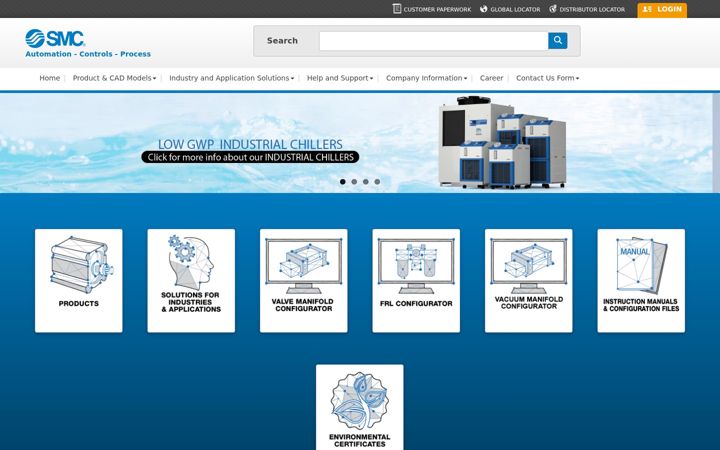This screenshot has width=720, height=450.
Task: Open the Environmental Certificates tile
Action: point(360,407)
